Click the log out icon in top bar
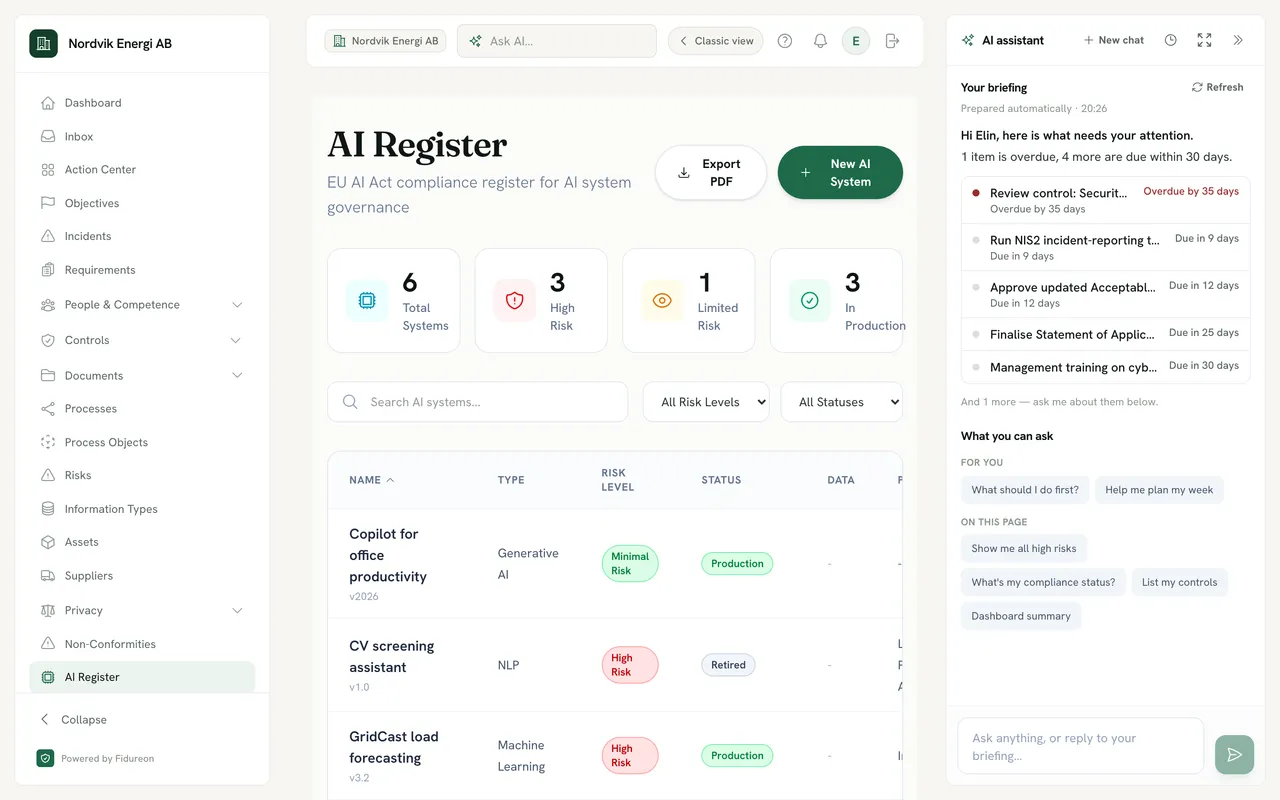The width and height of the screenshot is (1280, 800). point(893,41)
